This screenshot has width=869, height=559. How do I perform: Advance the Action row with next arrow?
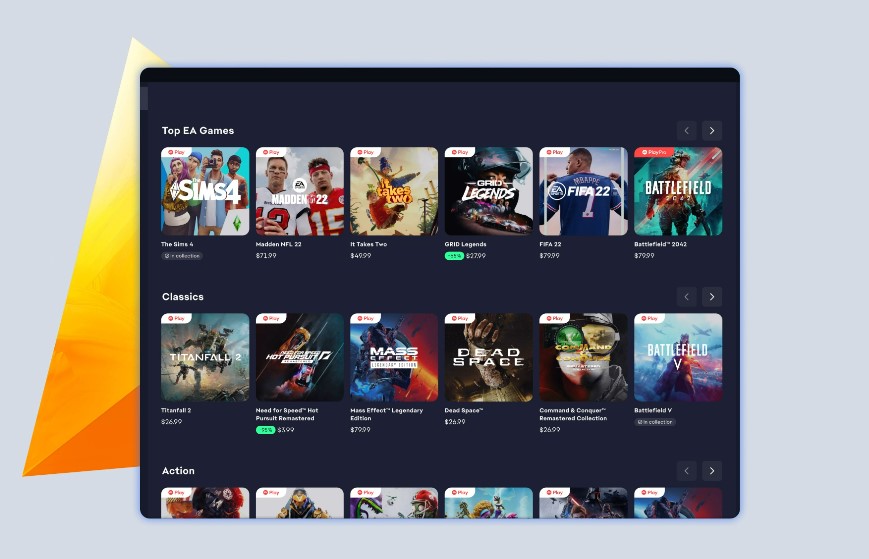(x=711, y=470)
